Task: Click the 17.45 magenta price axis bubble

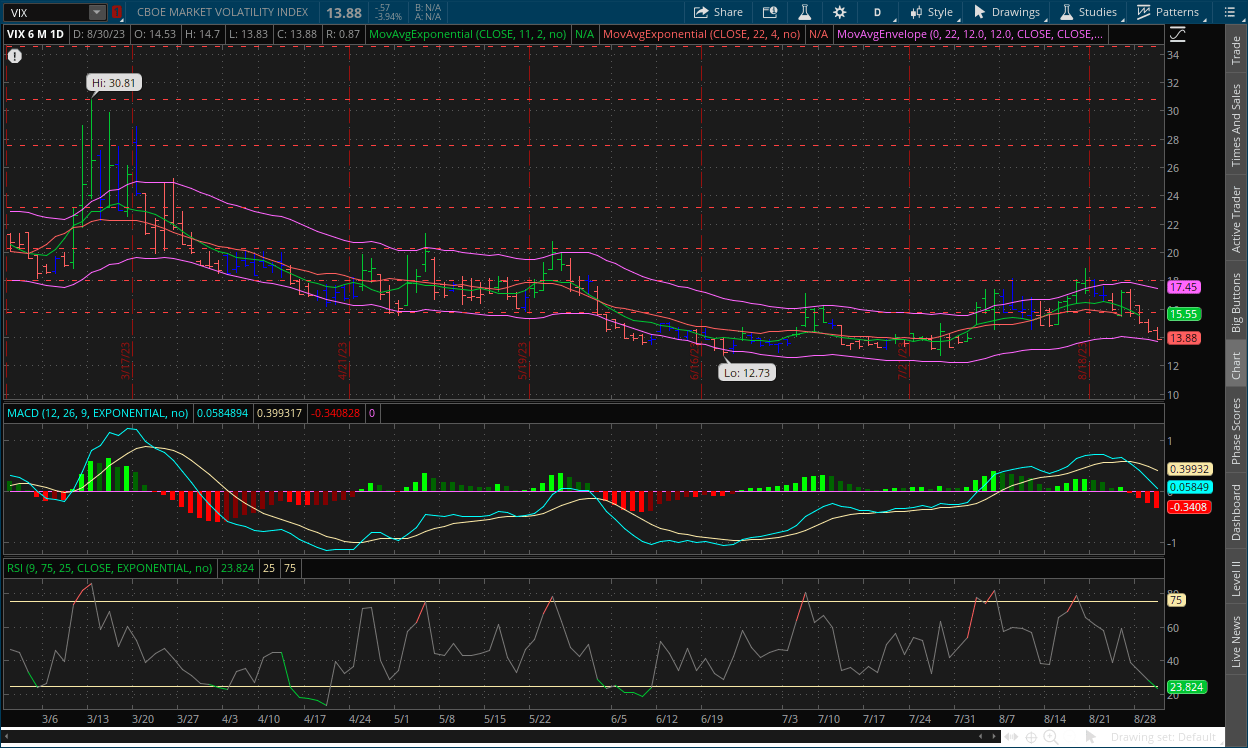Action: [x=1183, y=287]
